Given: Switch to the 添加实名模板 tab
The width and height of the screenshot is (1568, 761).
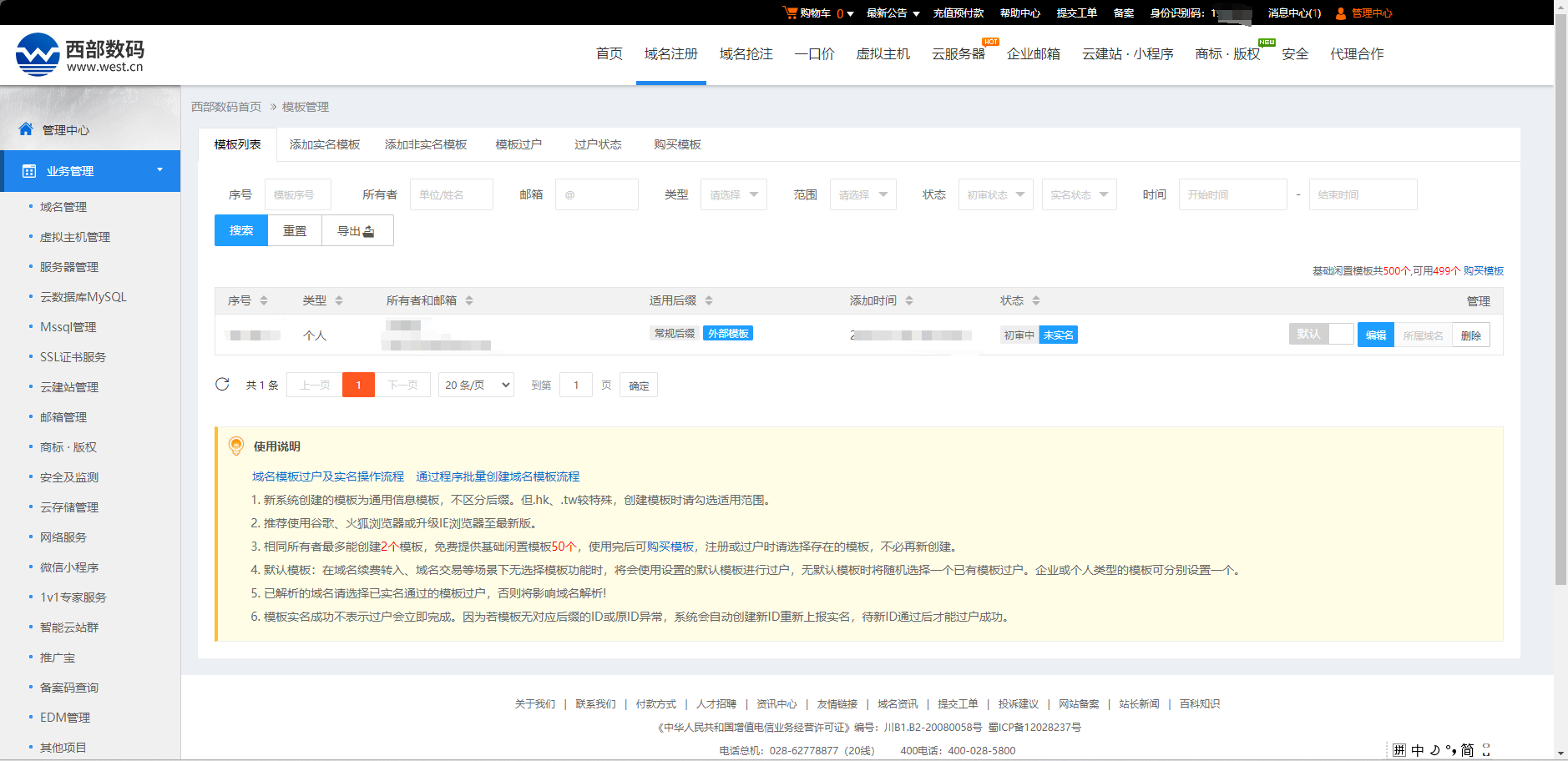Looking at the screenshot, I should pos(324,144).
